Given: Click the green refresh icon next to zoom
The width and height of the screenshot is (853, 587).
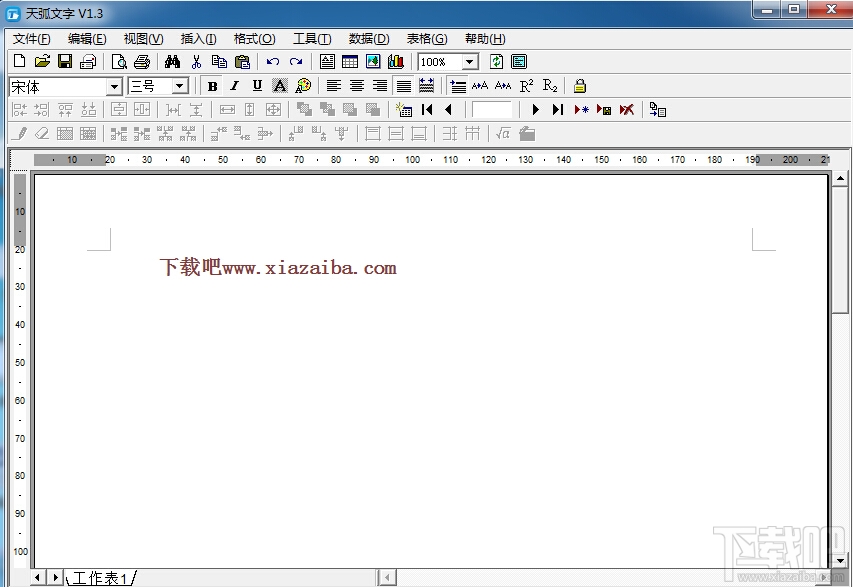Looking at the screenshot, I should 496,61.
